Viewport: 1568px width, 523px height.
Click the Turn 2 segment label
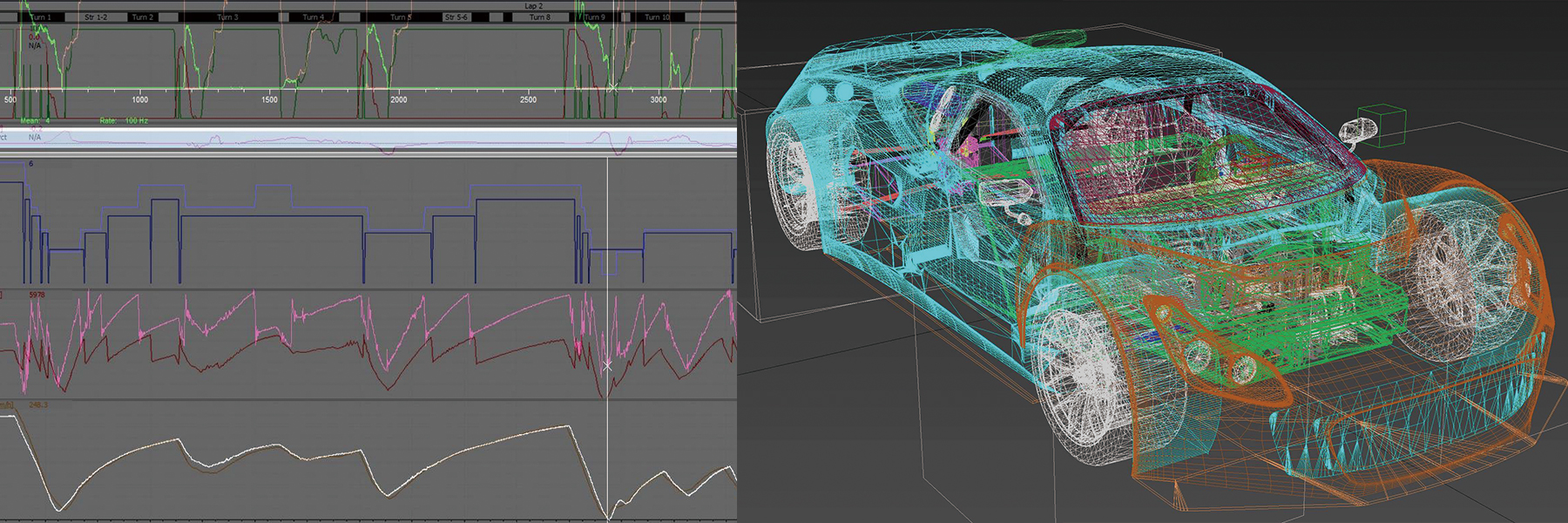(142, 17)
